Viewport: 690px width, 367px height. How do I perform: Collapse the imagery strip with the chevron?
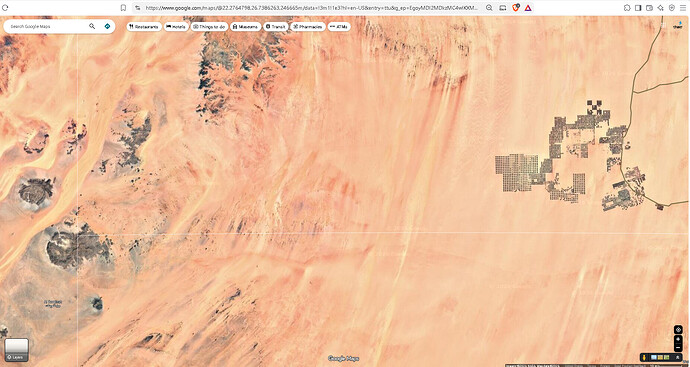[678, 357]
